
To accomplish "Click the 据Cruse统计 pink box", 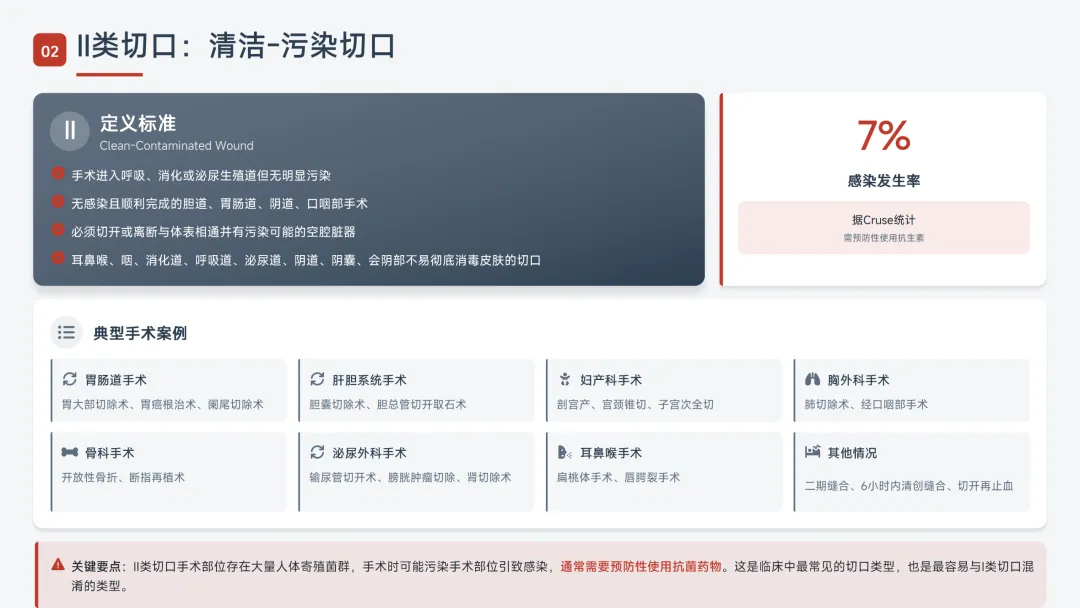I will pos(884,228).
